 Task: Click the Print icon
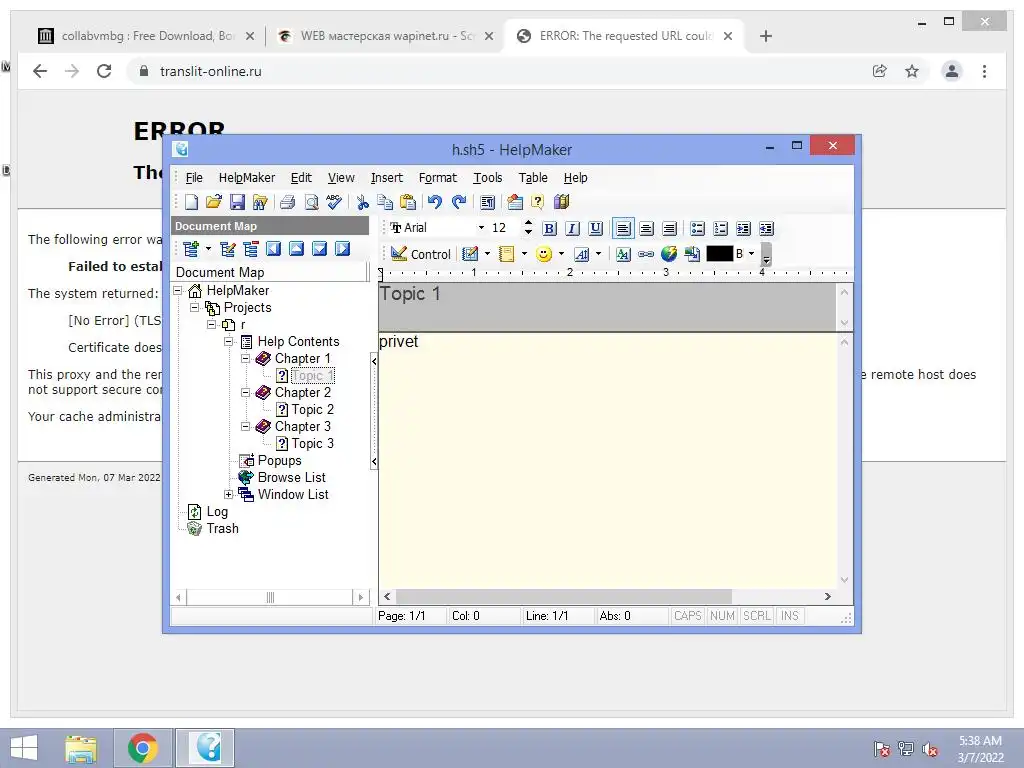pyautogui.click(x=287, y=202)
